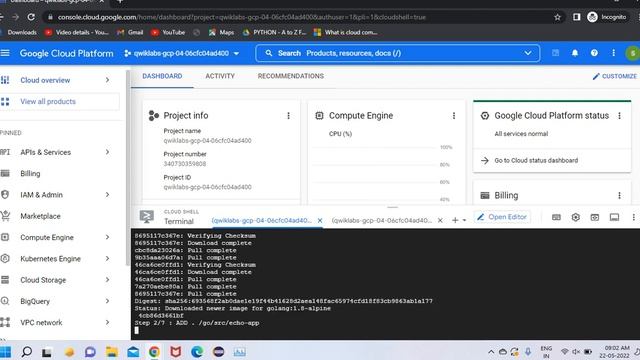The image size is (640, 360).
Task: Click the IAM & Admin shield icon
Action: pos(5,195)
